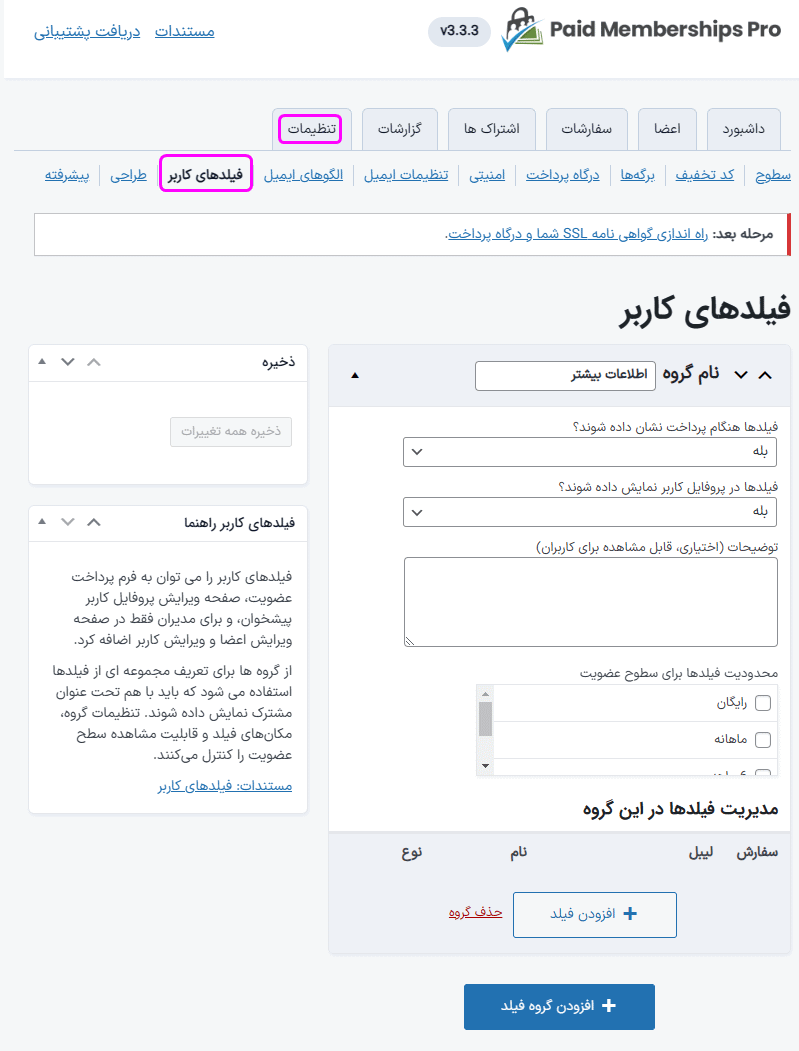This screenshot has height=1051, width=799.
Task: Click the سفارش column header
Action: (x=757, y=852)
